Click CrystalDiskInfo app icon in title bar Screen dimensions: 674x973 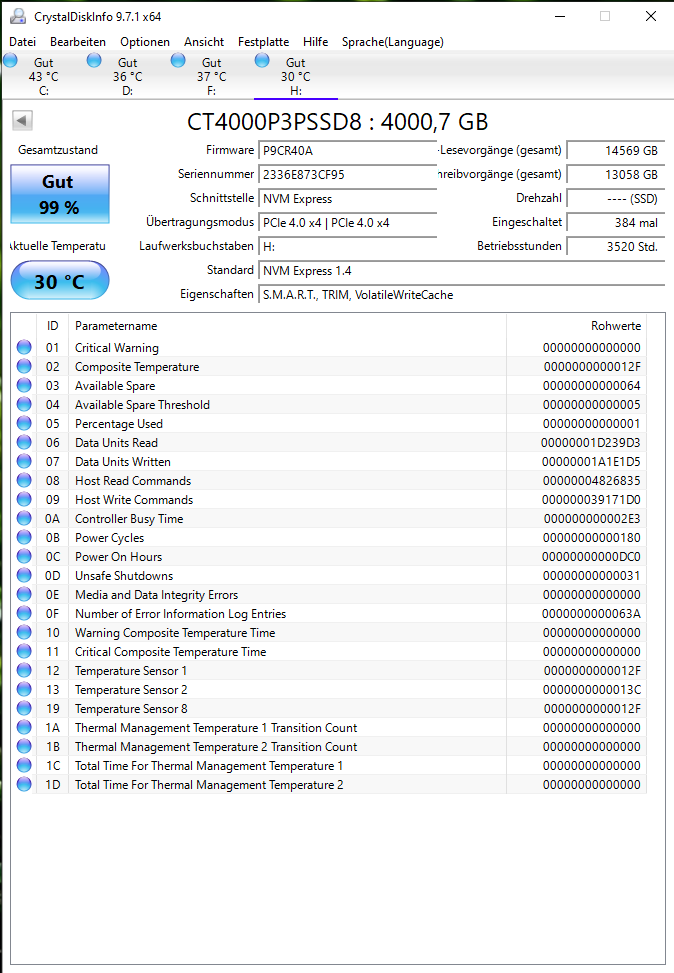point(18,16)
